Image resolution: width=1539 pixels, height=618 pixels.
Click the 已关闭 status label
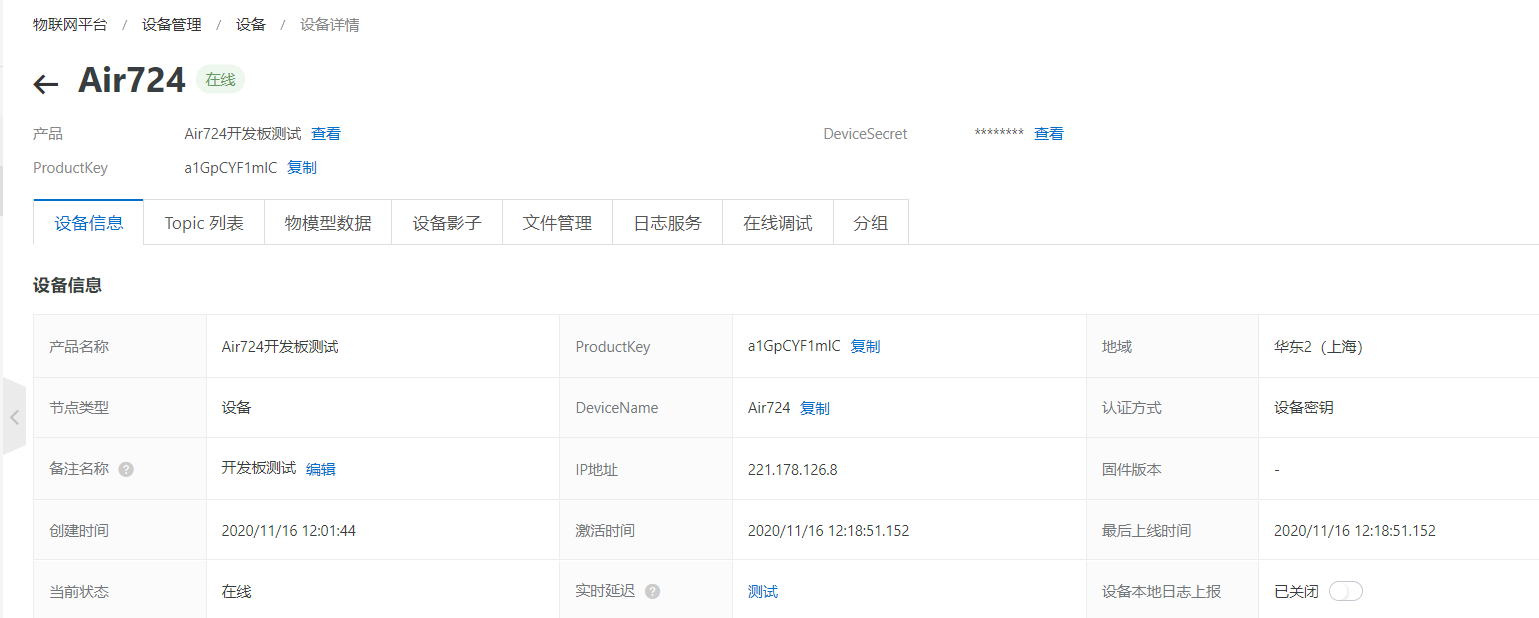point(1297,592)
